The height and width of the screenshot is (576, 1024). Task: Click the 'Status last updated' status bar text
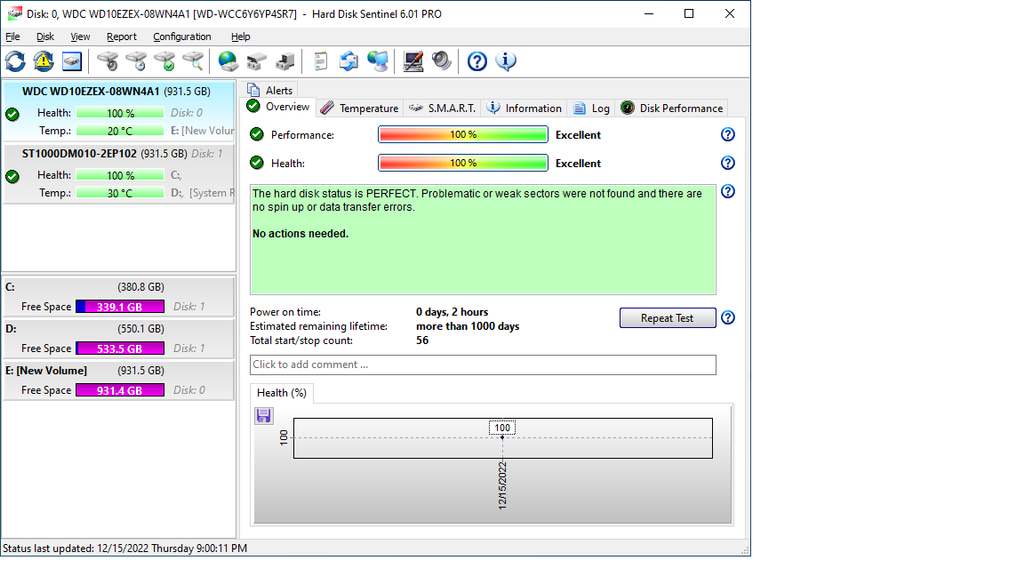(x=125, y=549)
